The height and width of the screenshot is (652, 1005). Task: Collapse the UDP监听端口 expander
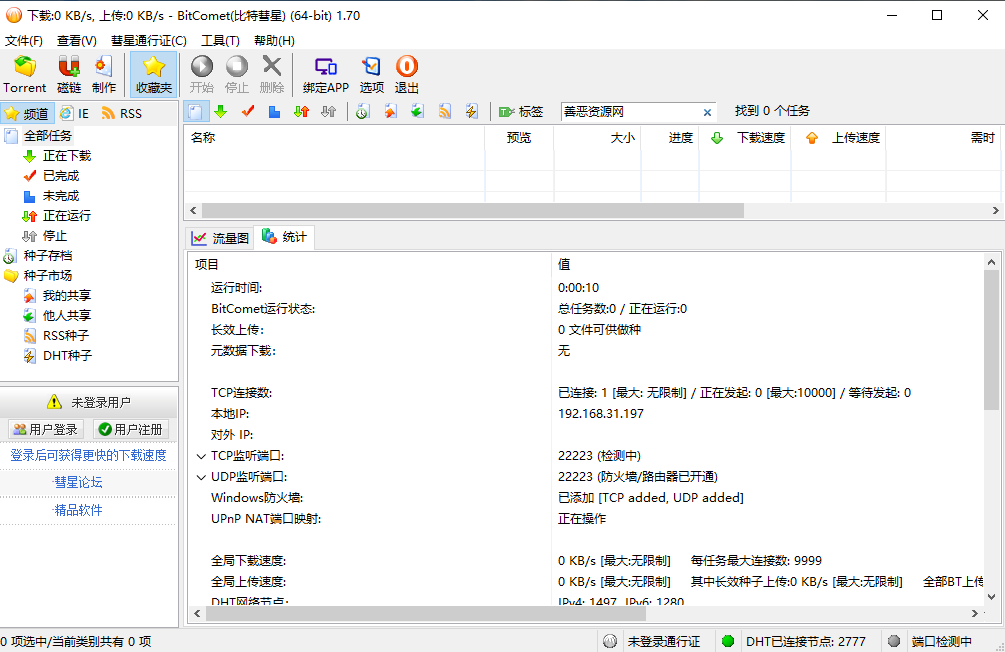[200, 477]
